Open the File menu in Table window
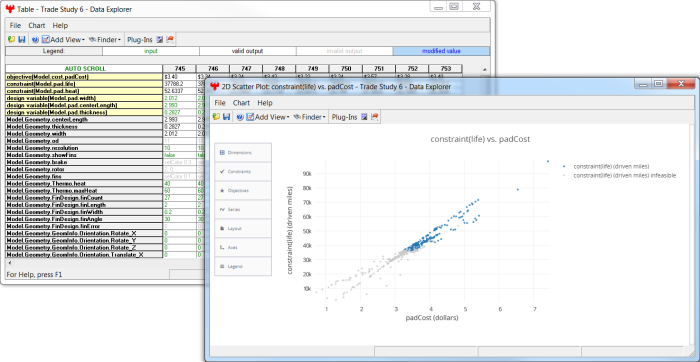 click(x=16, y=25)
